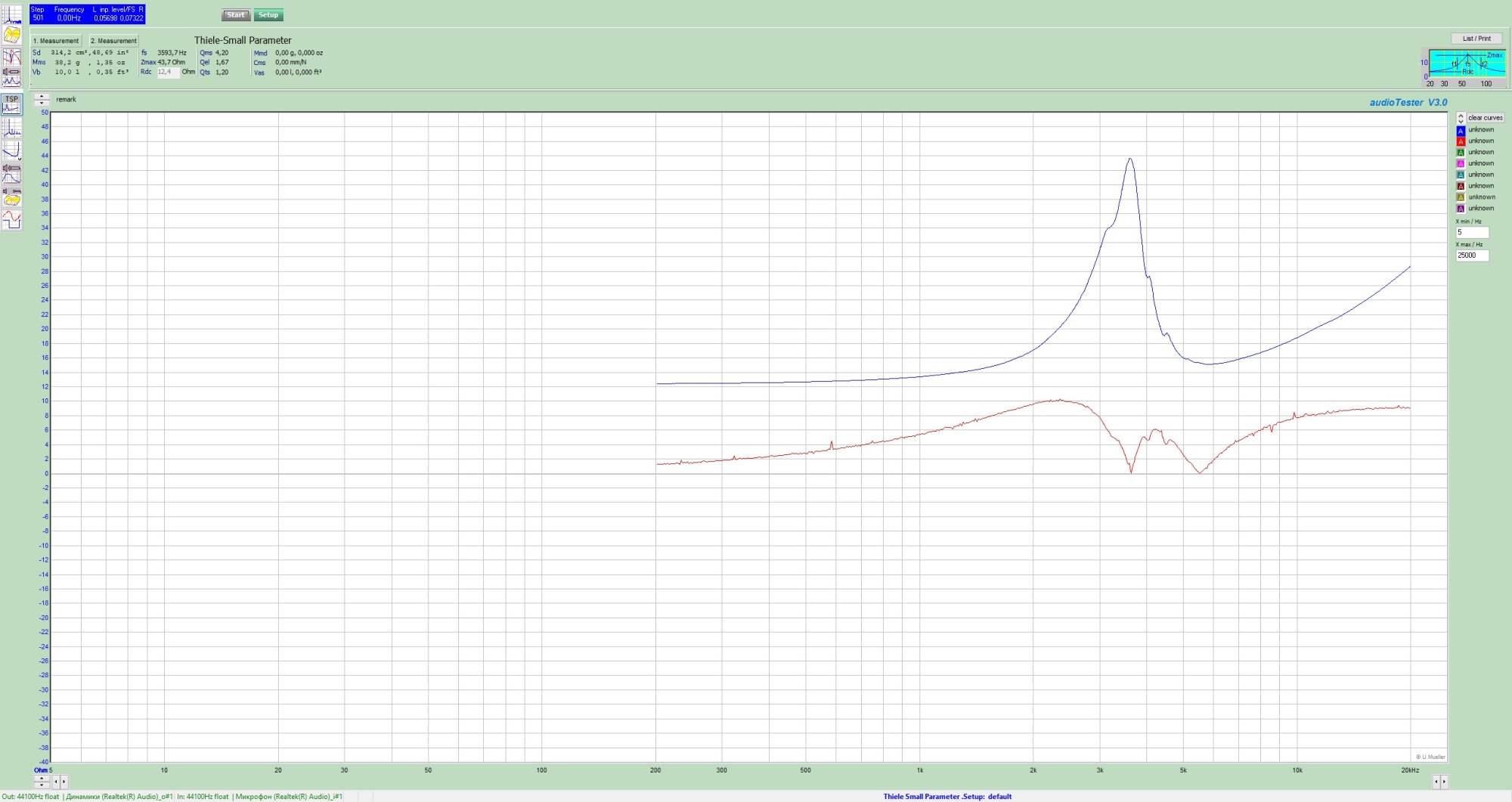
Task: Toggle the teal A curve slot
Action: (x=1461, y=175)
